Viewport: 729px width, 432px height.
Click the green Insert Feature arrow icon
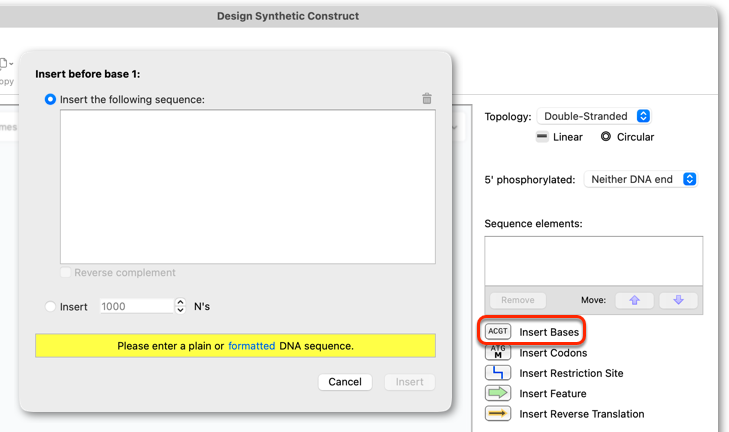(497, 393)
